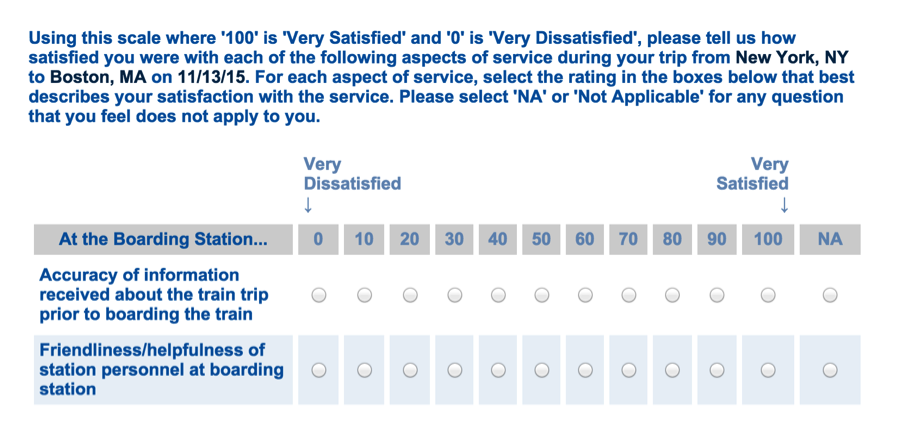Click the Very Dissatisfied scale label

click(352, 174)
